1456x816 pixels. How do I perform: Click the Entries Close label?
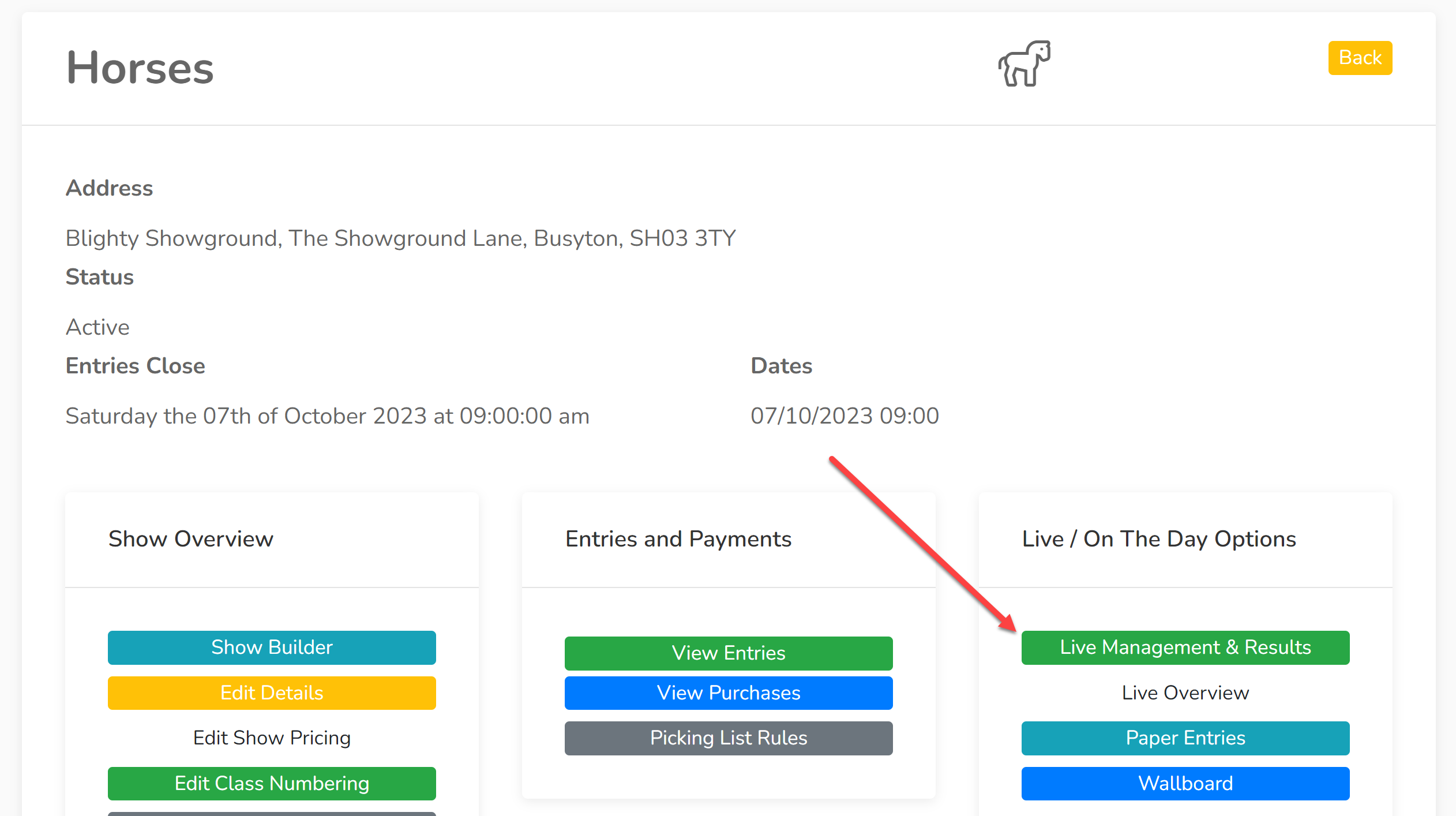pyautogui.click(x=136, y=366)
